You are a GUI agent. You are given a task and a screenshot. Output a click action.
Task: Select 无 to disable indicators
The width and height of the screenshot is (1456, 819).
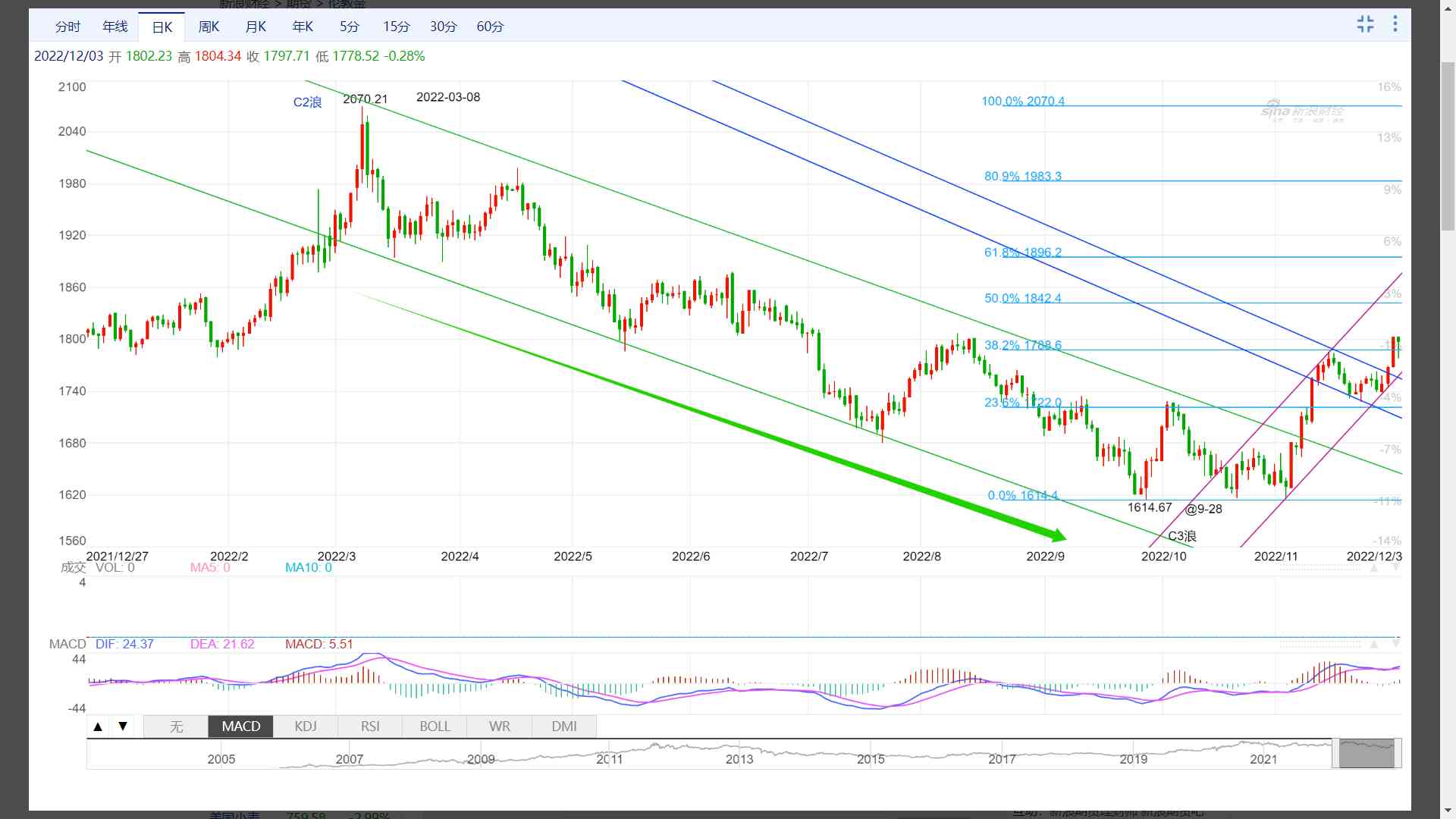tap(176, 726)
